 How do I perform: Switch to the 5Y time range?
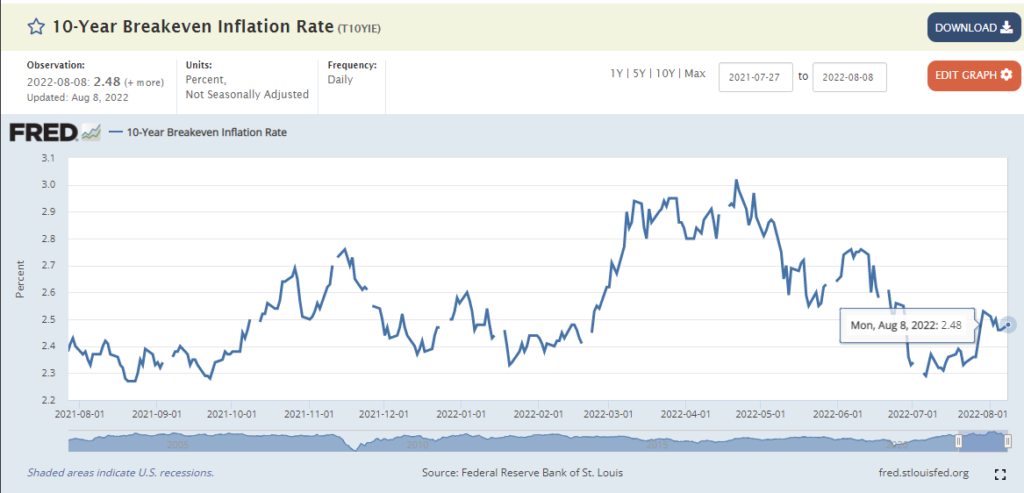tap(641, 74)
